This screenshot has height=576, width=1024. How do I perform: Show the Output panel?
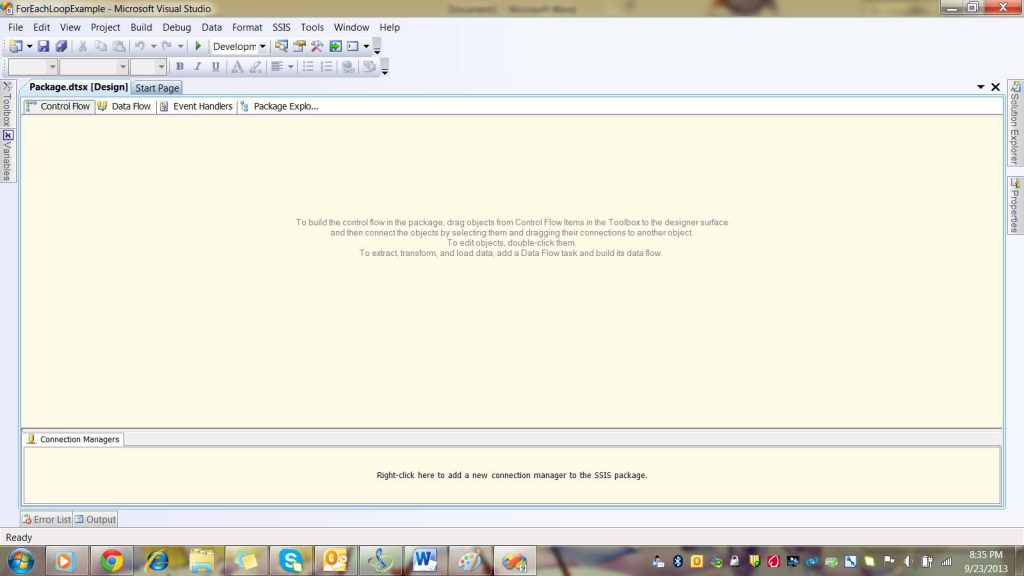click(x=96, y=519)
